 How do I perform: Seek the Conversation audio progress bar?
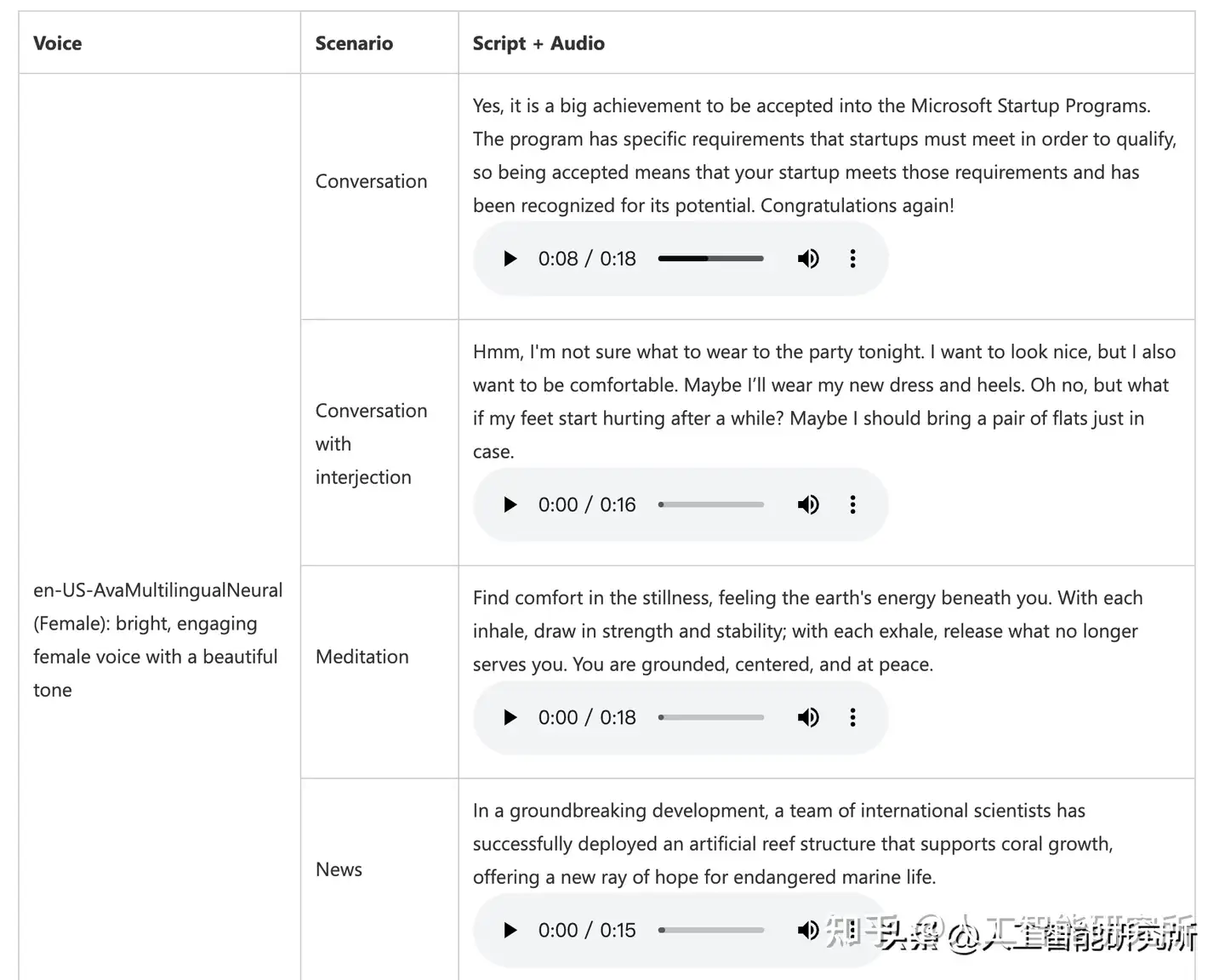coord(711,259)
